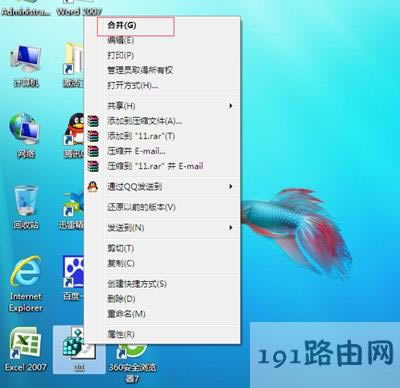Screen dimensions: 400x388
Task: Select 创建快捷方式(S) menu entry
Action: [162, 284]
